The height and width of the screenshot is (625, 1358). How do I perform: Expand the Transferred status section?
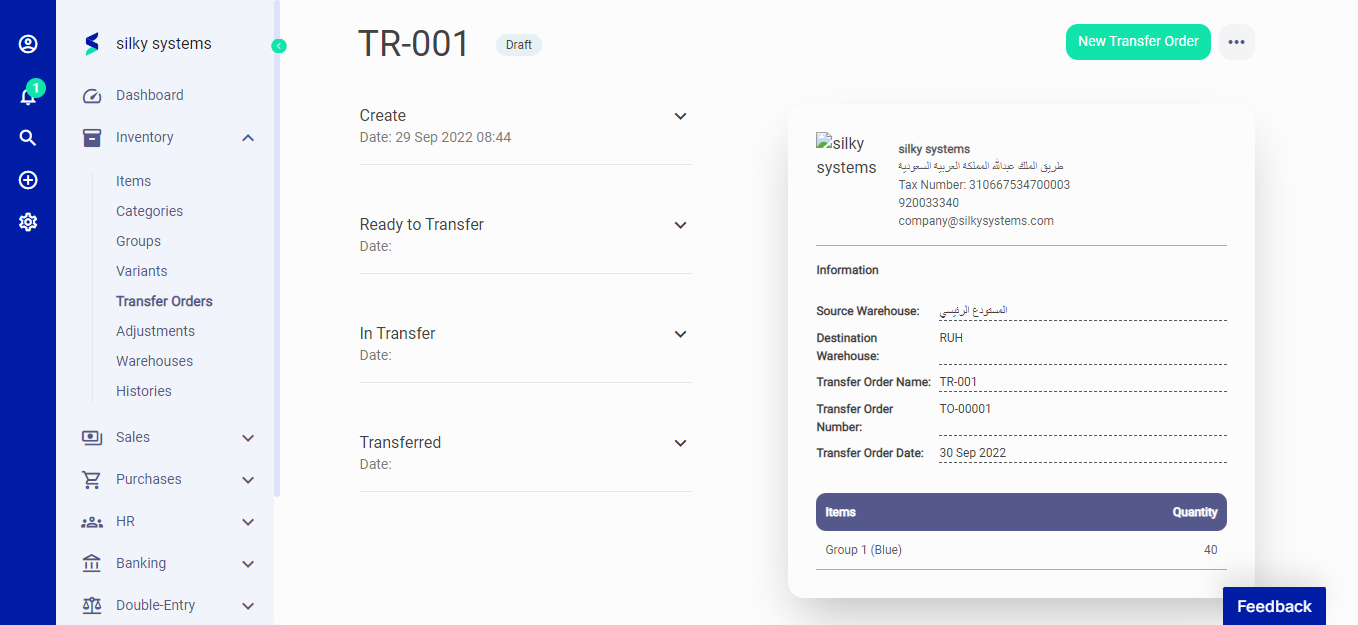tap(680, 443)
